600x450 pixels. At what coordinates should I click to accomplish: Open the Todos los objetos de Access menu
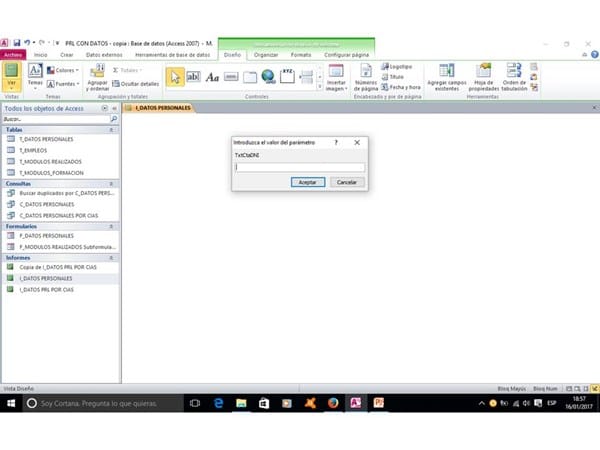104,109
